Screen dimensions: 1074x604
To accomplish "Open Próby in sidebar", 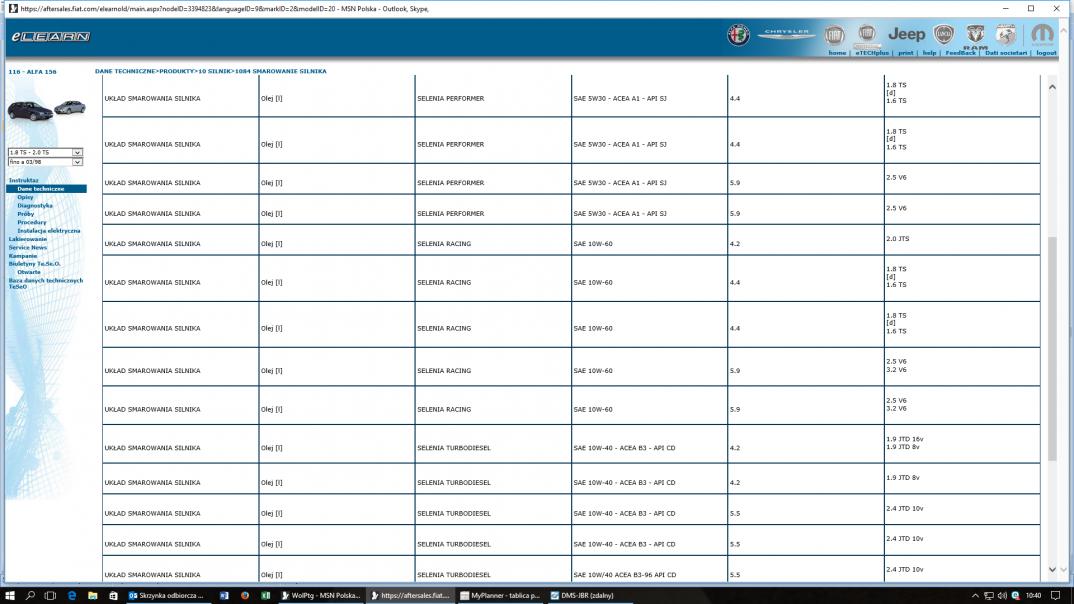I will pos(25,214).
